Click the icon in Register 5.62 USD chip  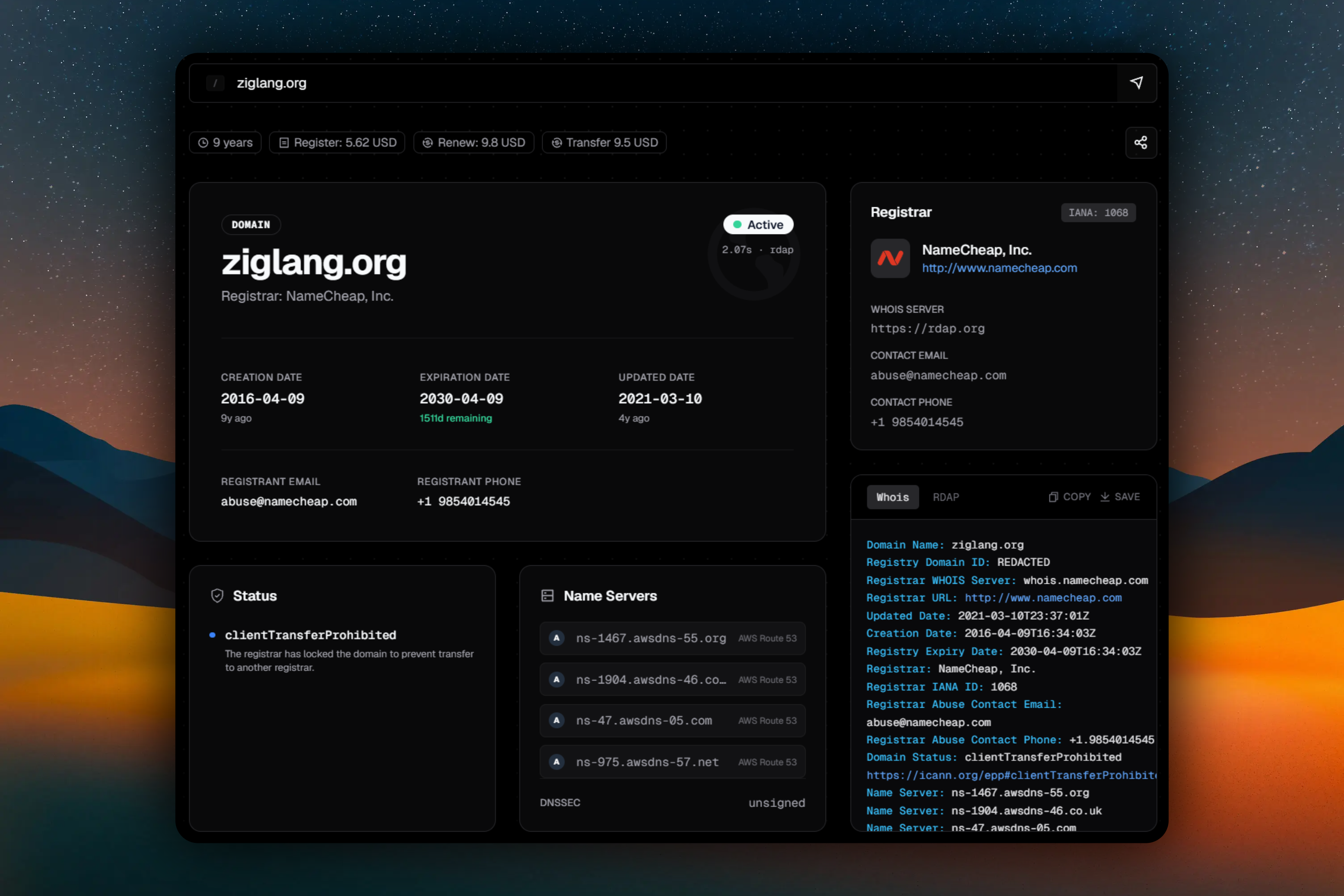pyautogui.click(x=283, y=142)
